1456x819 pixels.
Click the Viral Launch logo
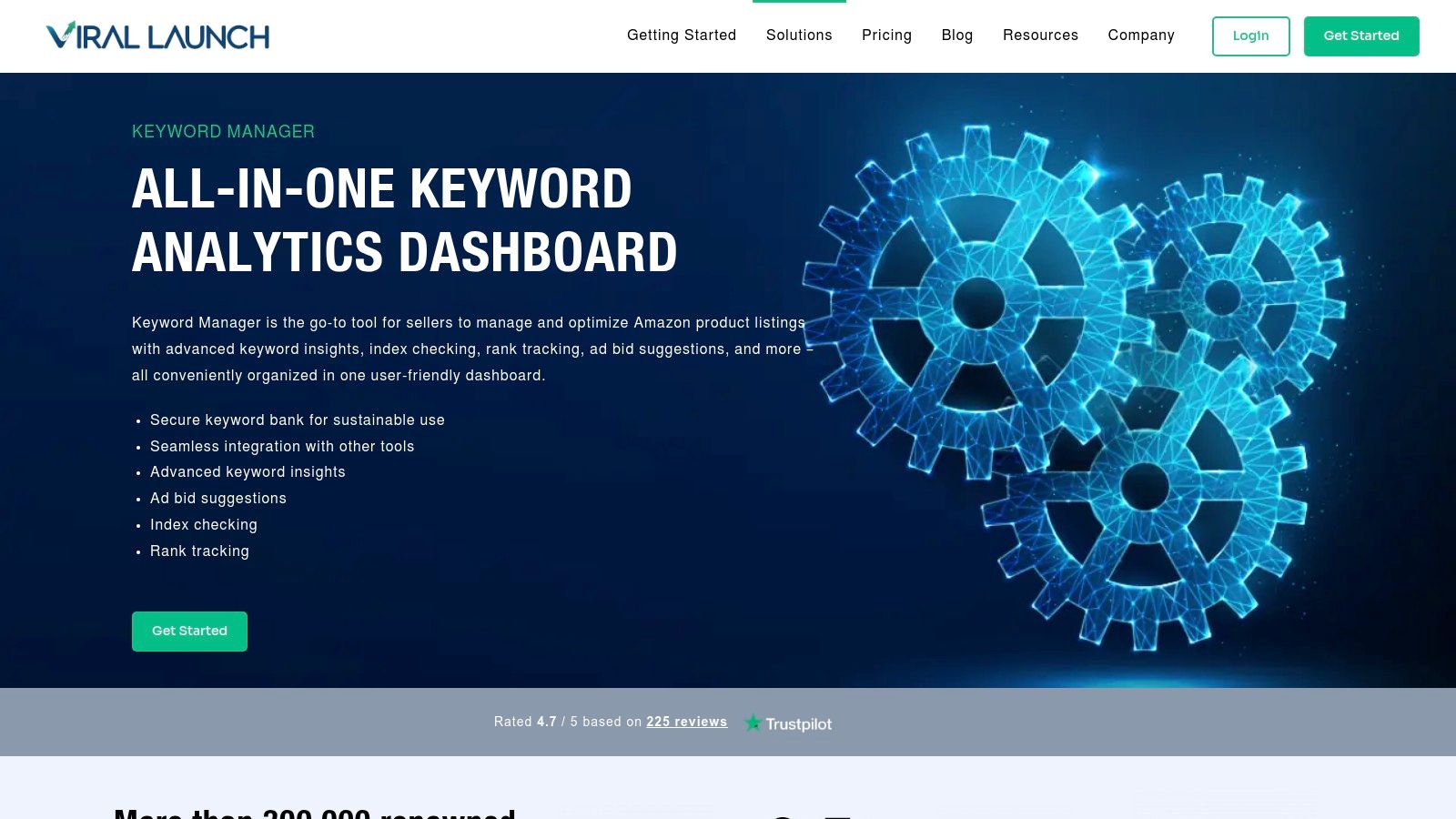tap(157, 35)
